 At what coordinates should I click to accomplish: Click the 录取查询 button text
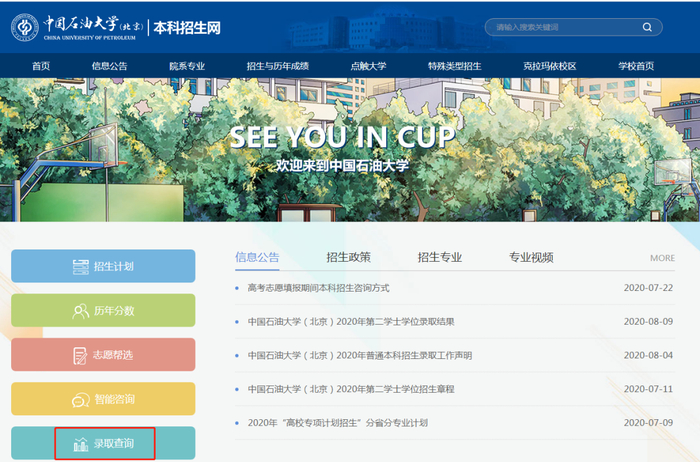114,443
